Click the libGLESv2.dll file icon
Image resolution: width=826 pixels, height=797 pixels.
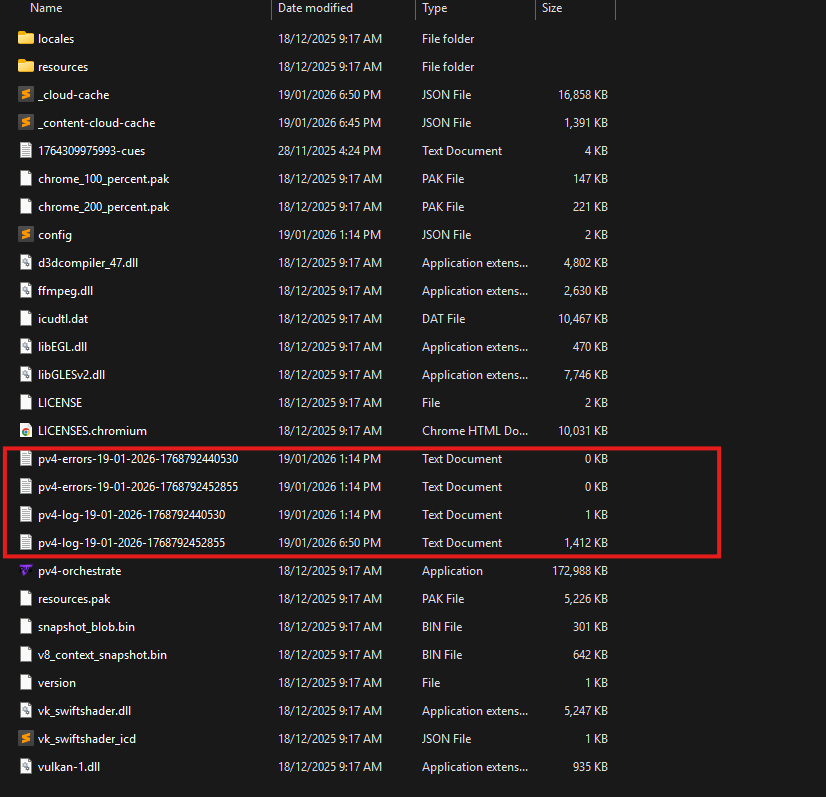[26, 374]
